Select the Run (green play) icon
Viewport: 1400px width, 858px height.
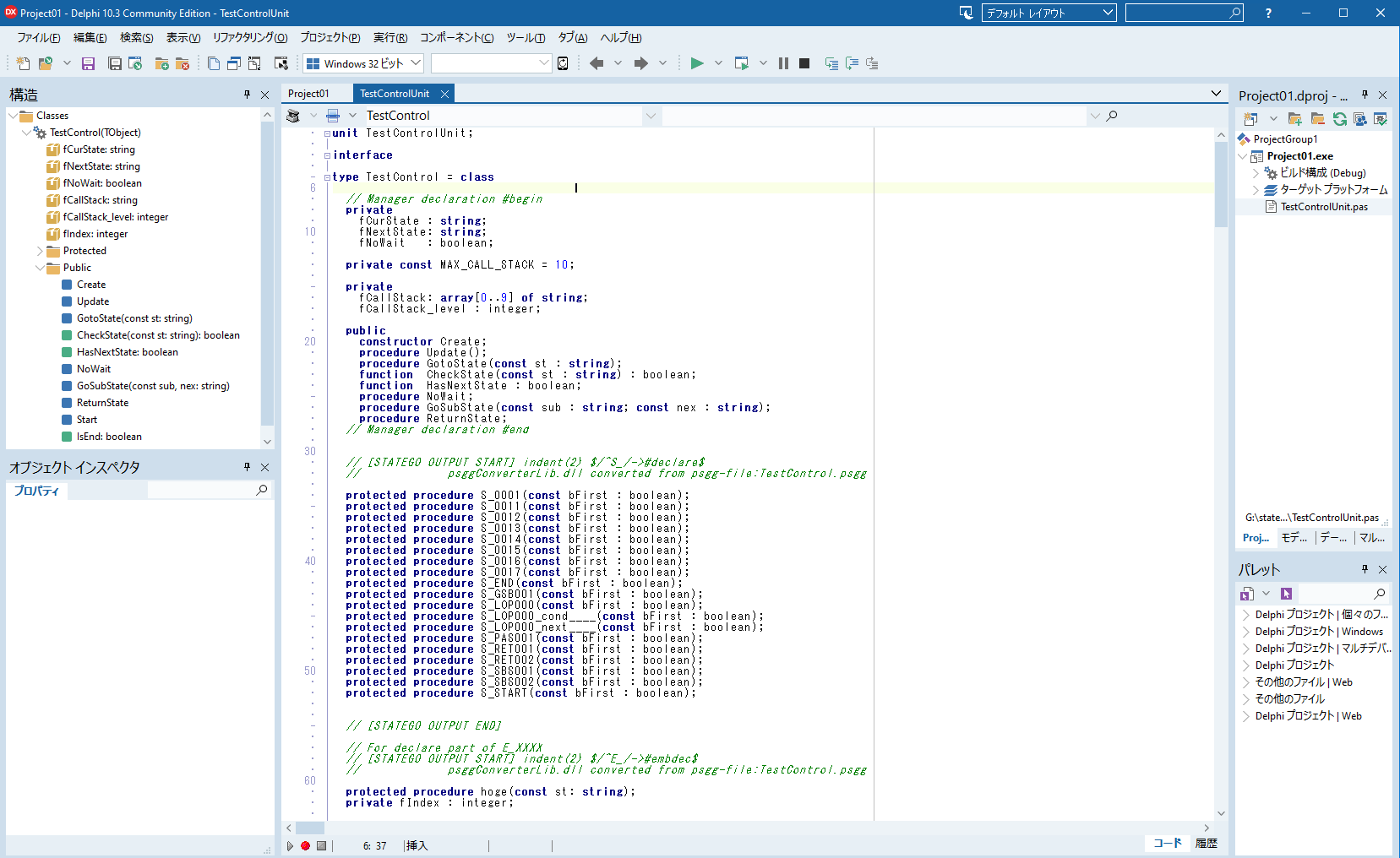click(697, 62)
